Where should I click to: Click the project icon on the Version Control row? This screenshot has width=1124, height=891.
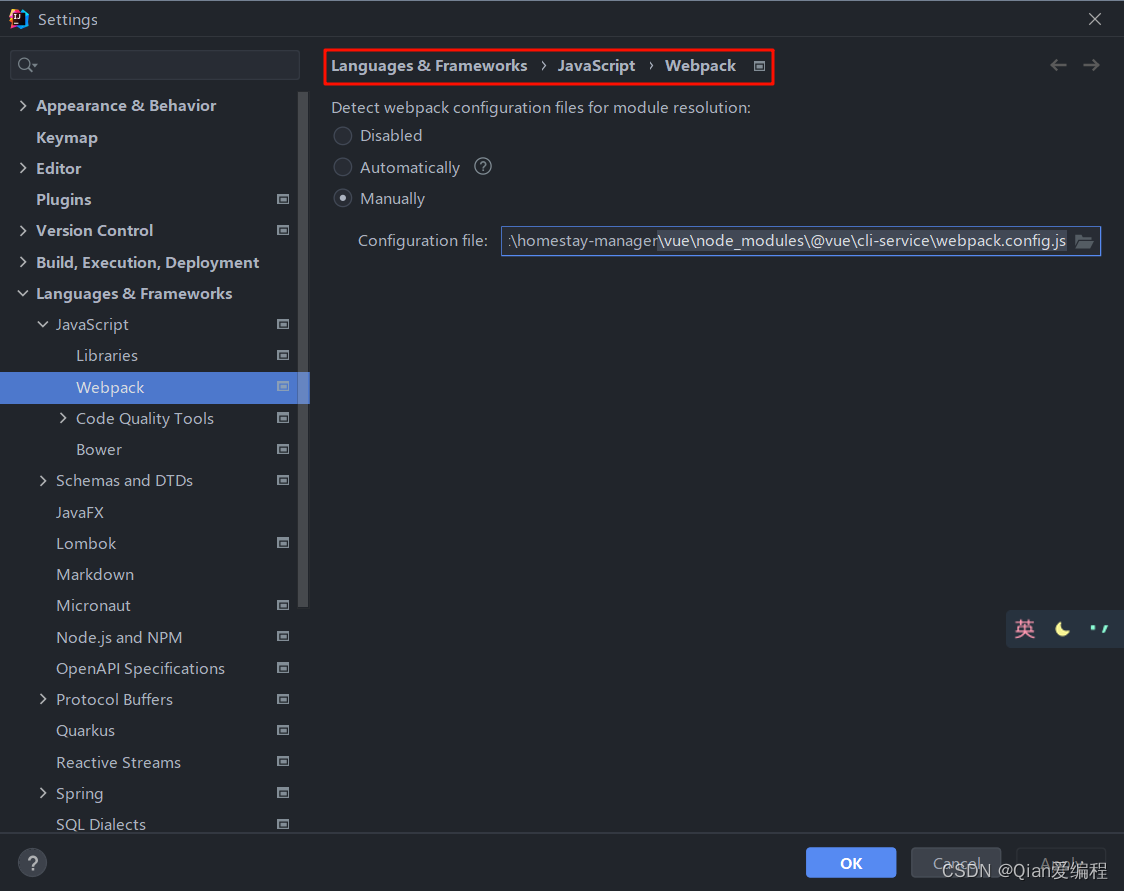283,231
